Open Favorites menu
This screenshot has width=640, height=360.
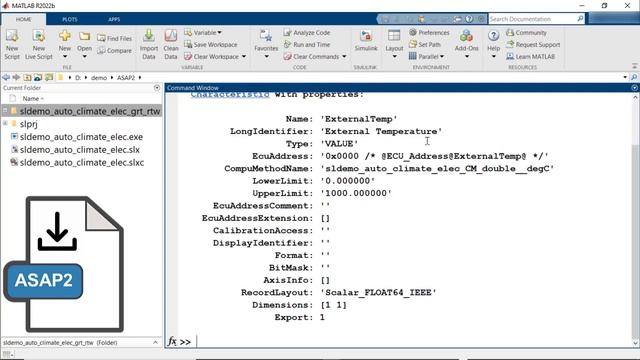tap(266, 44)
